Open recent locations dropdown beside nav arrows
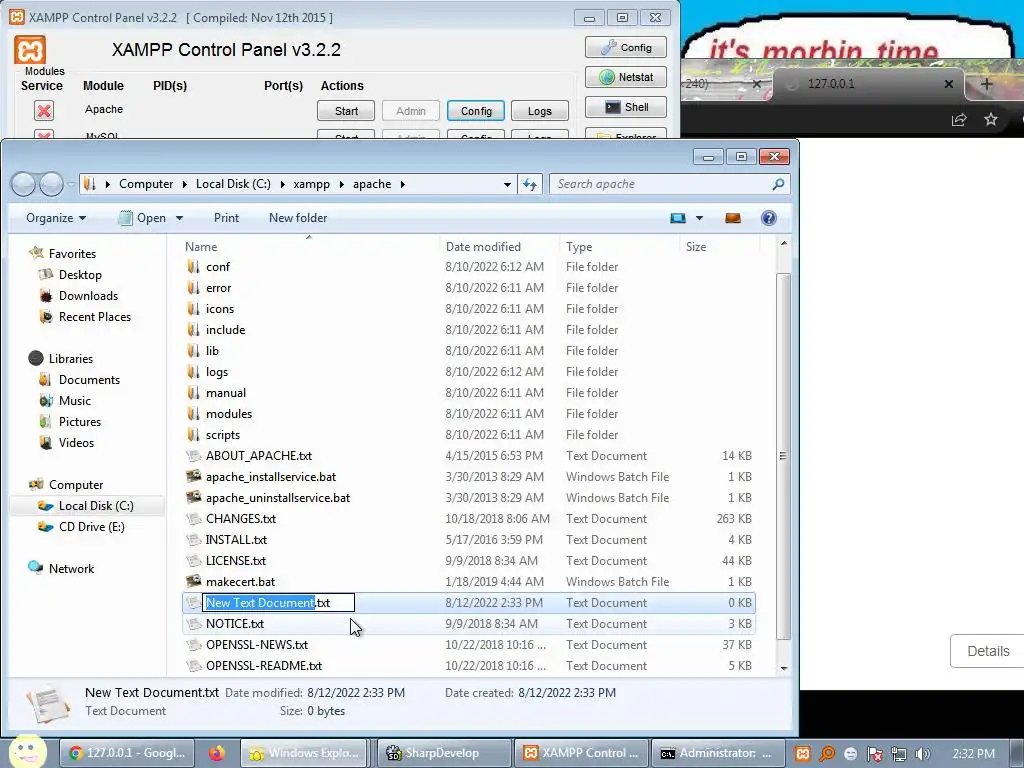Screen dimensions: 1024x768 (71, 185)
